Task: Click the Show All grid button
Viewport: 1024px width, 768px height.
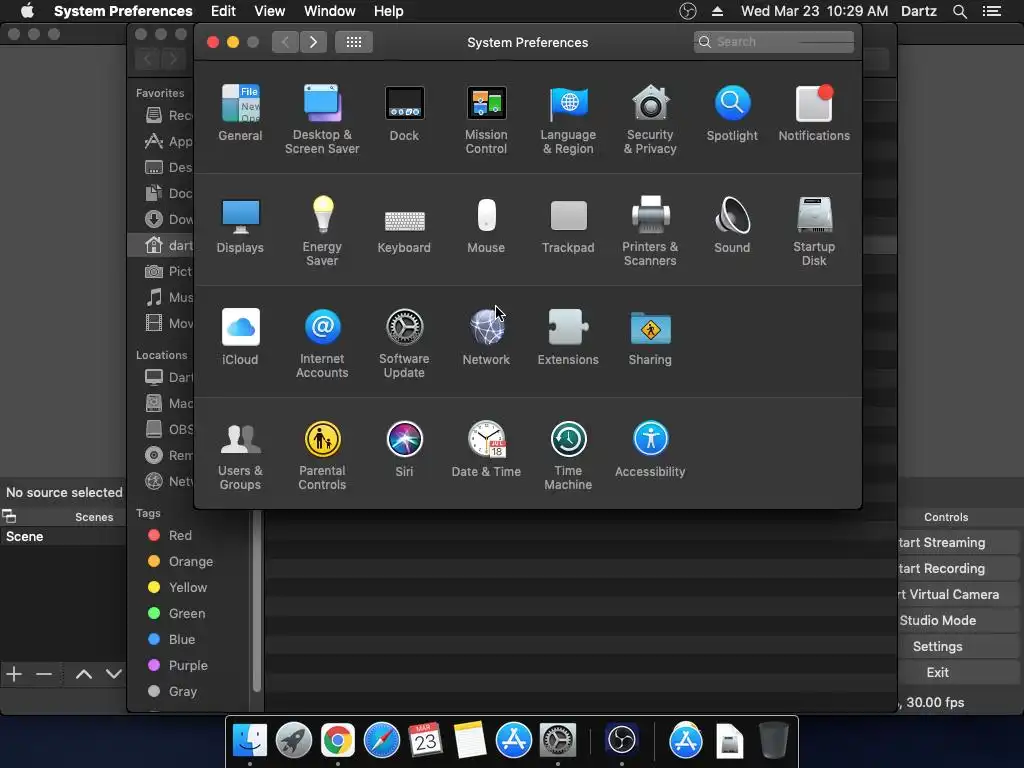Action: (354, 42)
